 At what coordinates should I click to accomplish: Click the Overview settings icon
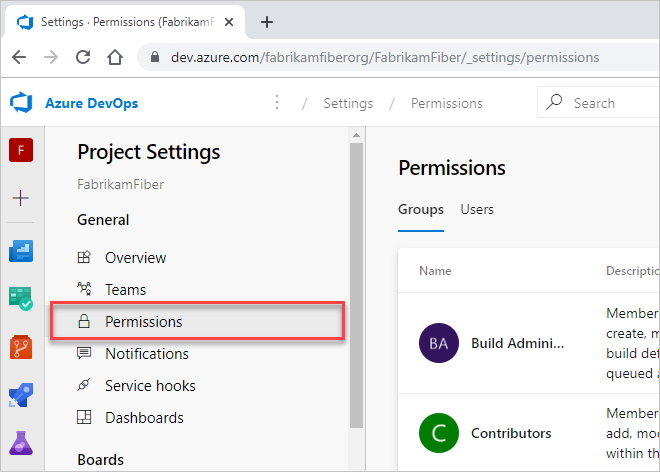pyautogui.click(x=84, y=257)
